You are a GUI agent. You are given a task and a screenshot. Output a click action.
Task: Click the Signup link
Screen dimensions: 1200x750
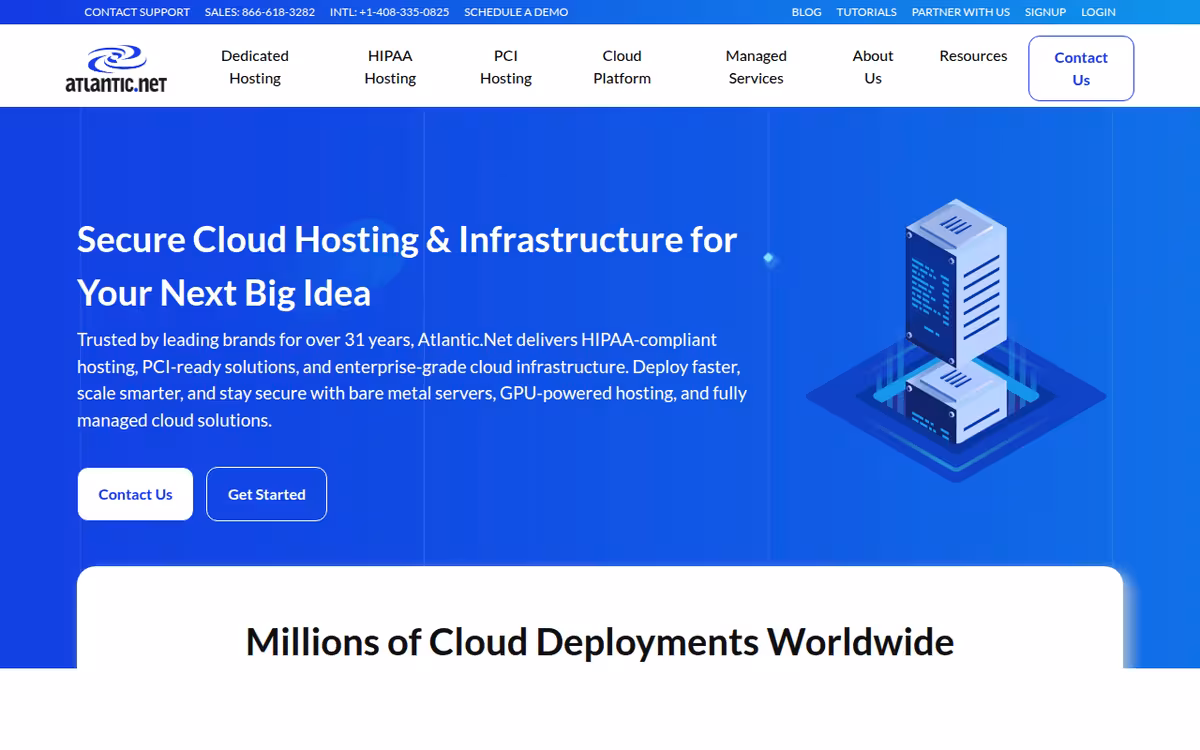[x=1045, y=12]
